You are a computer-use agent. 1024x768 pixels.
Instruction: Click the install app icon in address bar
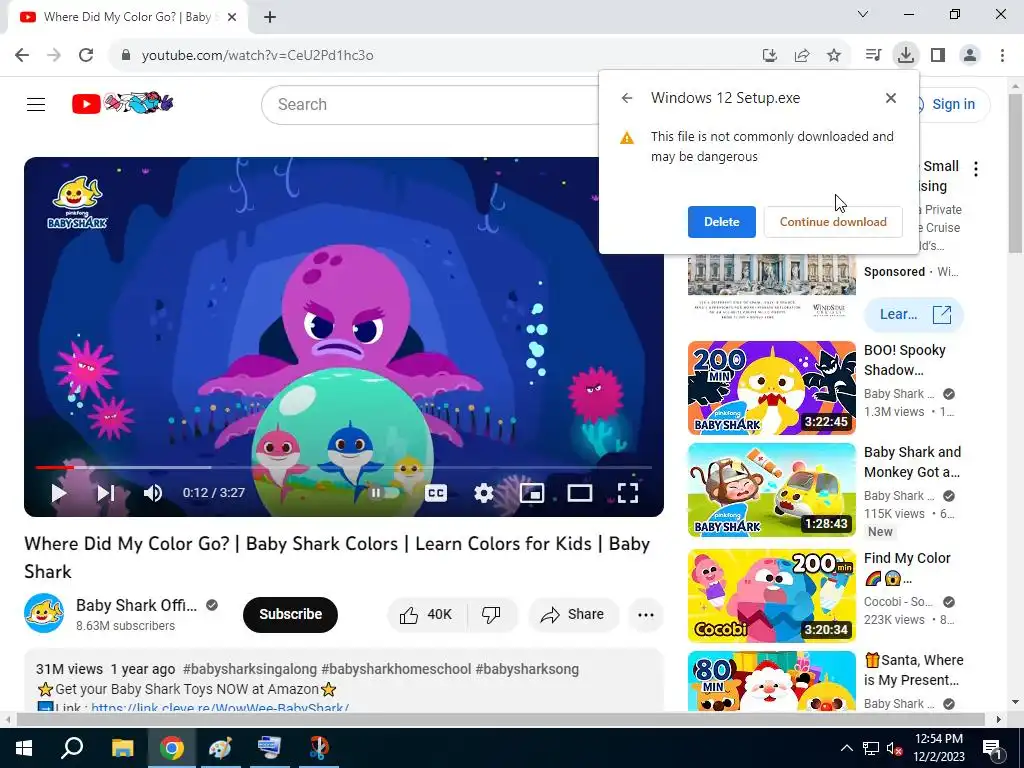(770, 56)
